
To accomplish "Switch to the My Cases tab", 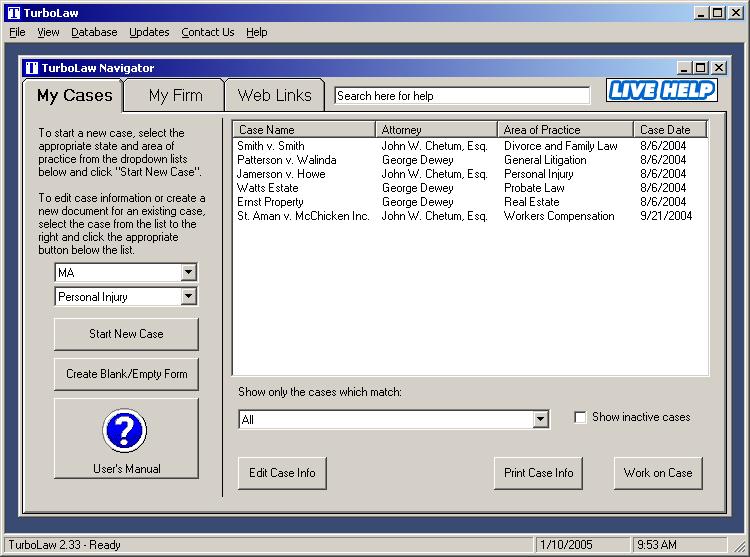I will [75, 95].
